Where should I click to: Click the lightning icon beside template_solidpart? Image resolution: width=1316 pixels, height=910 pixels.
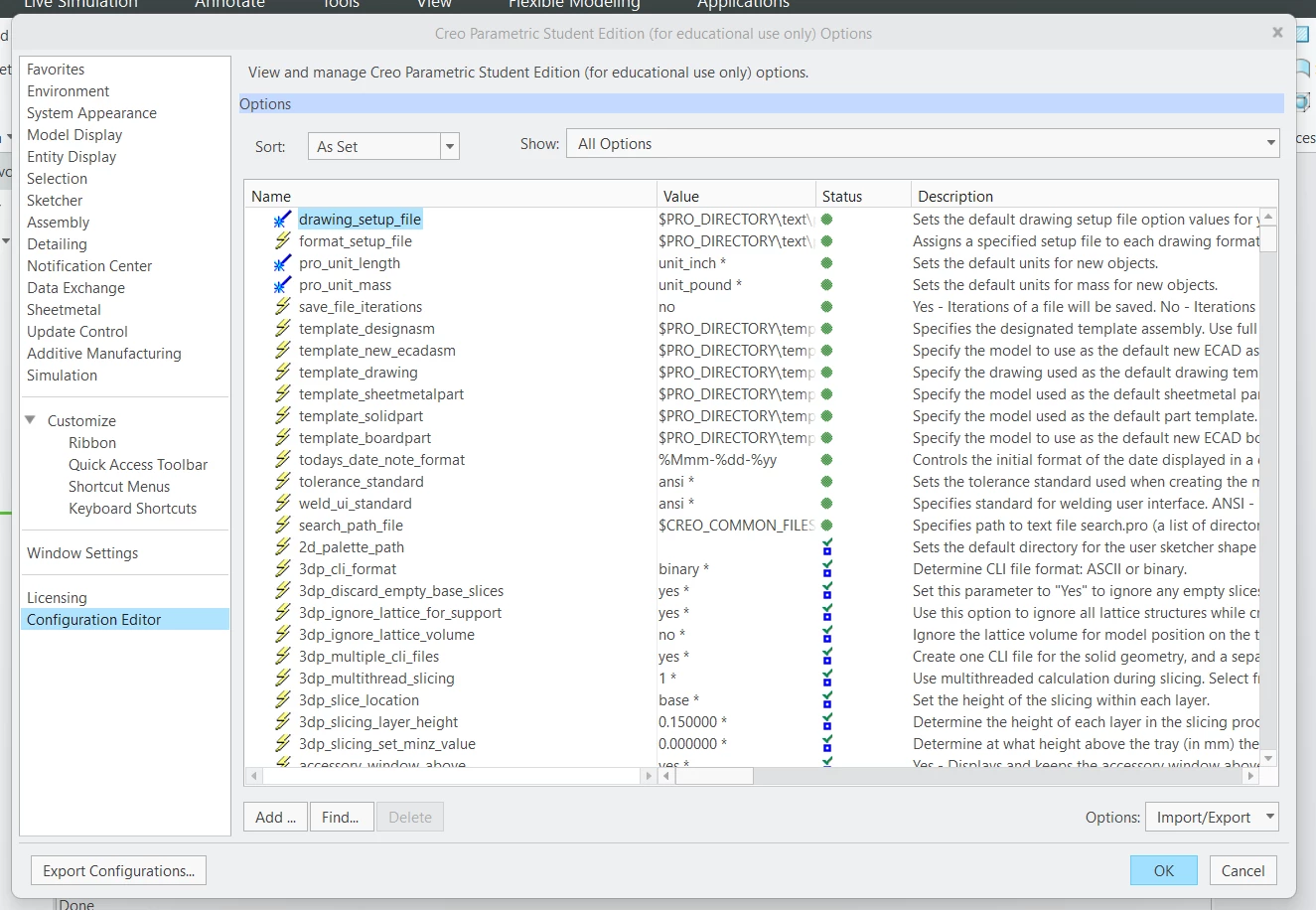(283, 416)
